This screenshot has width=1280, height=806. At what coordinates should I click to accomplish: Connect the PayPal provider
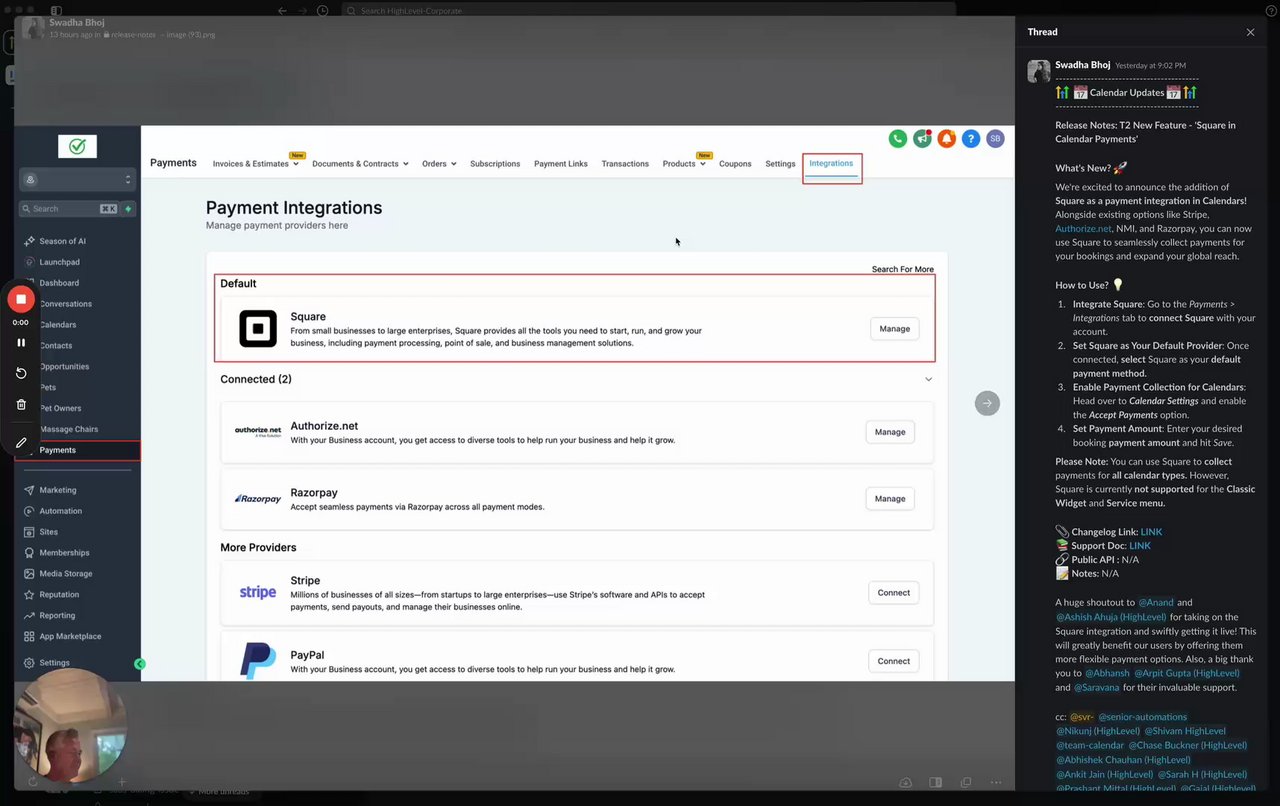tap(894, 661)
